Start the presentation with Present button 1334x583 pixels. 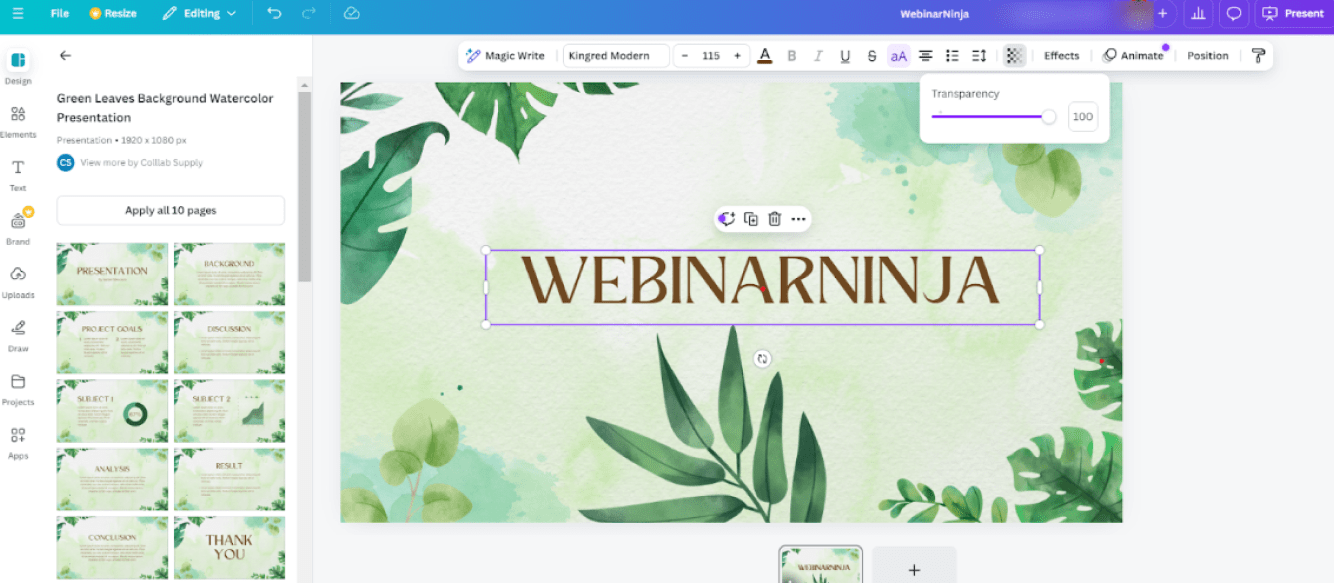[x=1294, y=14]
